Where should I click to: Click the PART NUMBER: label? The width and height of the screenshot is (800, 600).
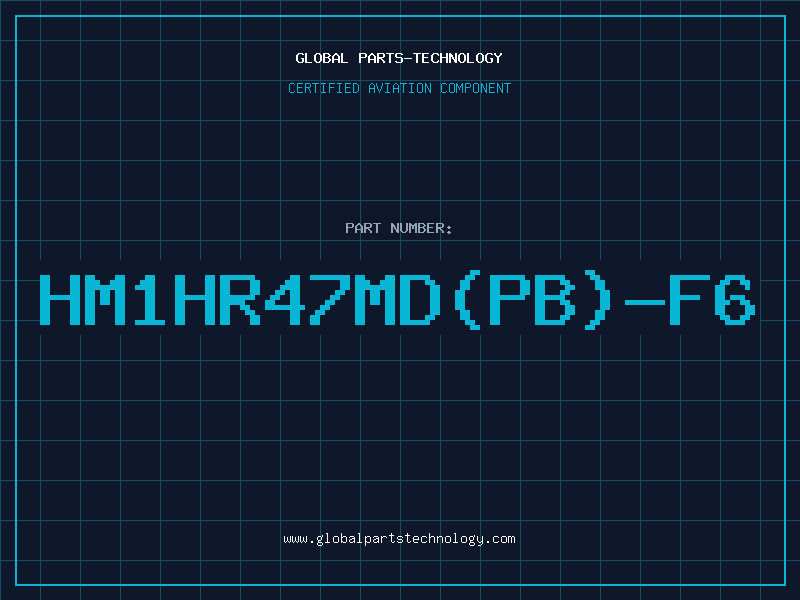pos(399,228)
